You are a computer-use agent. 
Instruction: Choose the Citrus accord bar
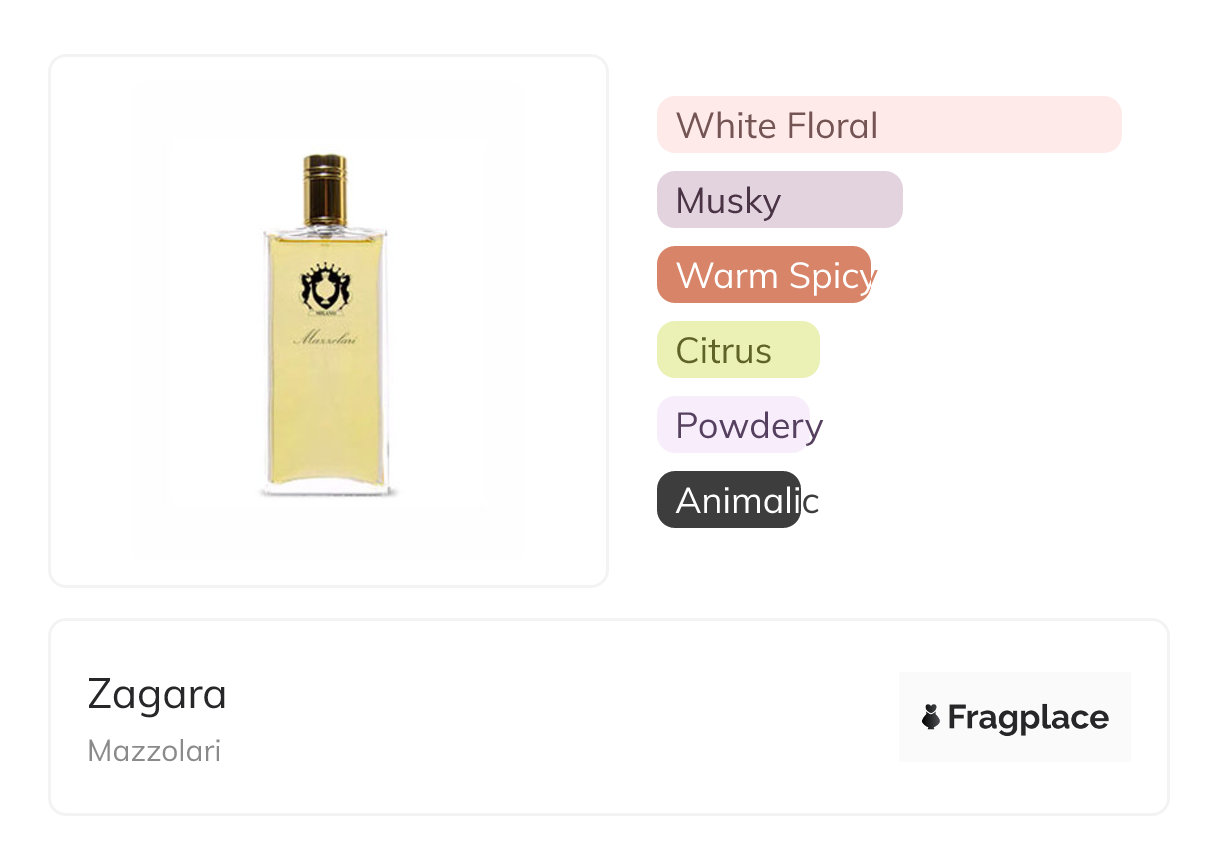(x=738, y=350)
